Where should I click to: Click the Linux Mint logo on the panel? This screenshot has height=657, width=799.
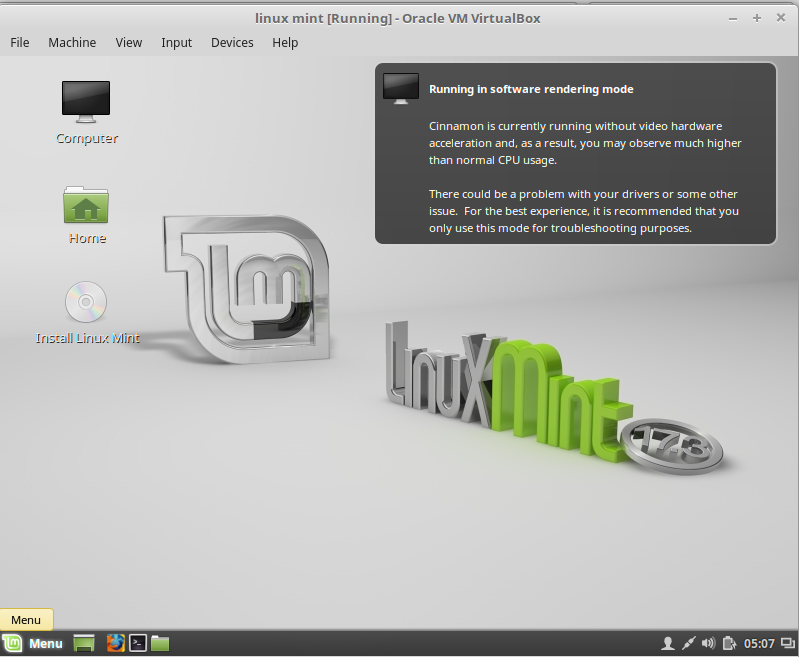tap(12, 643)
